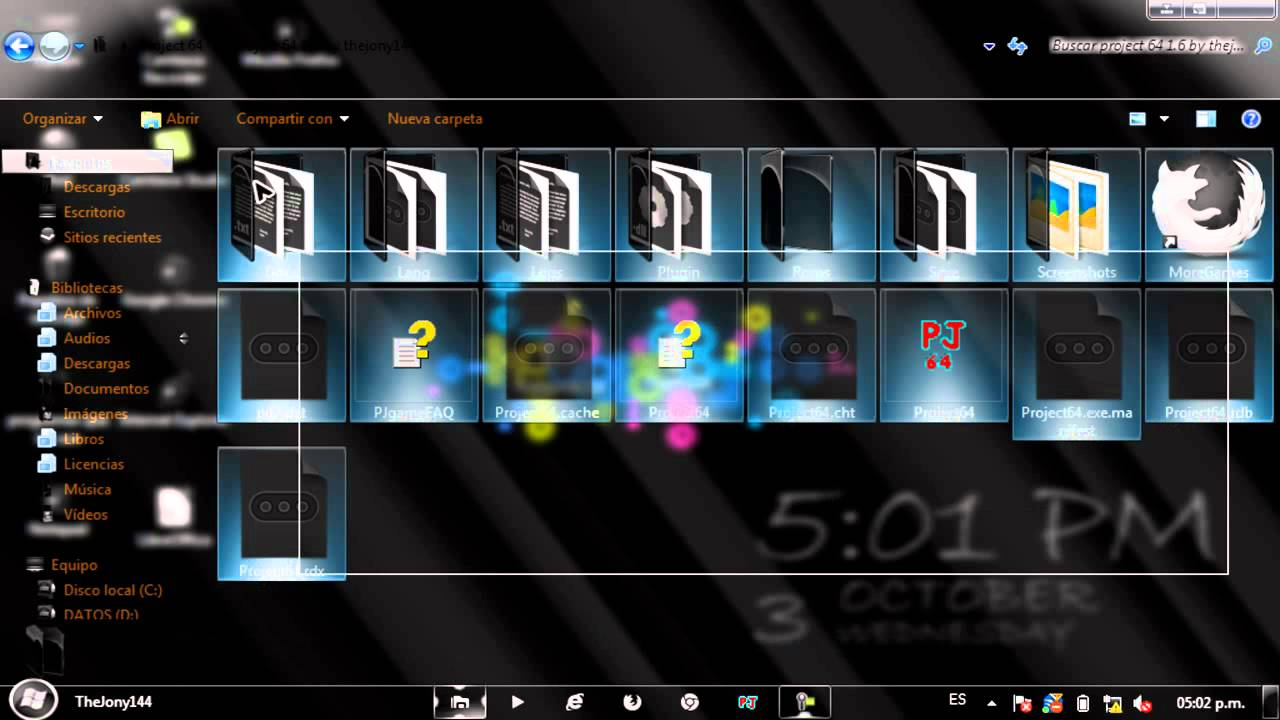Open the Organizar dropdown menu
Viewport: 1280px width, 720px height.
click(63, 118)
